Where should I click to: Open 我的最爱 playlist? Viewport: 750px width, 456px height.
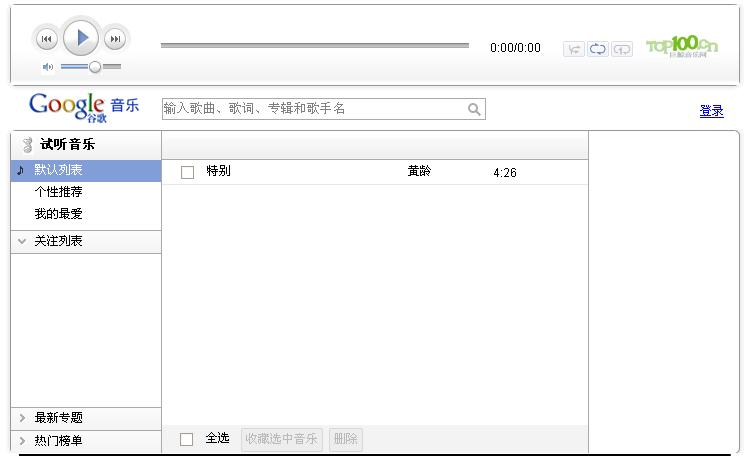(58, 214)
